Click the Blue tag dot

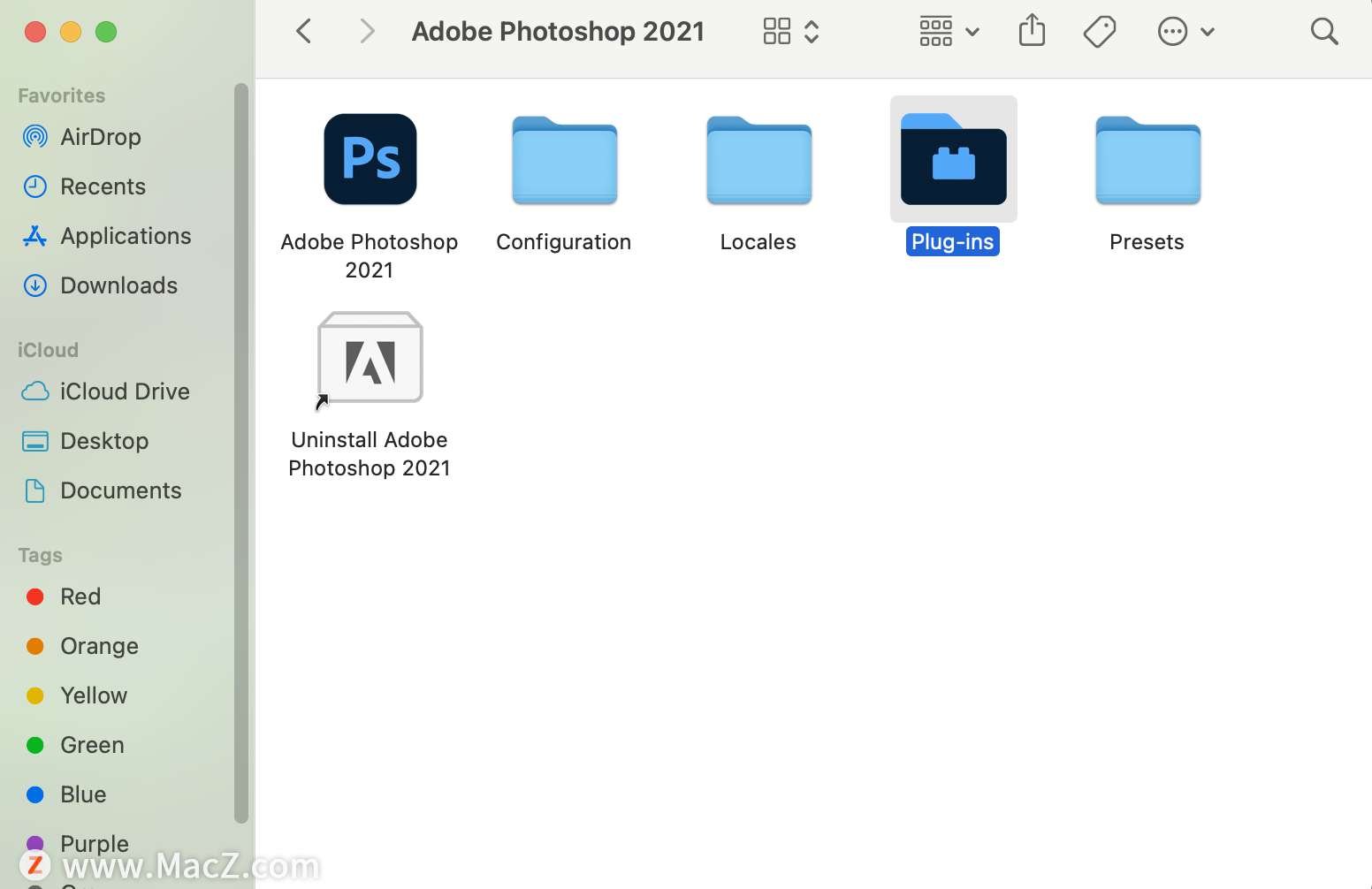[x=35, y=794]
